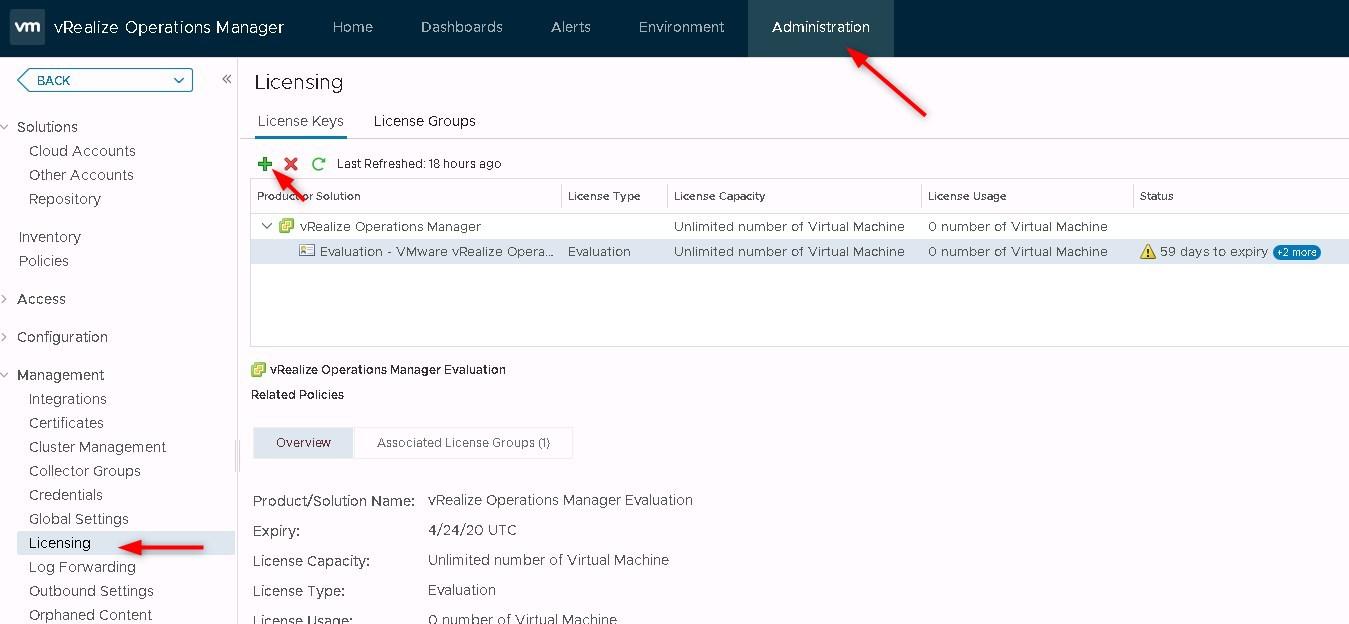
Task: Sort by Product or Solution column
Action: tap(406, 196)
